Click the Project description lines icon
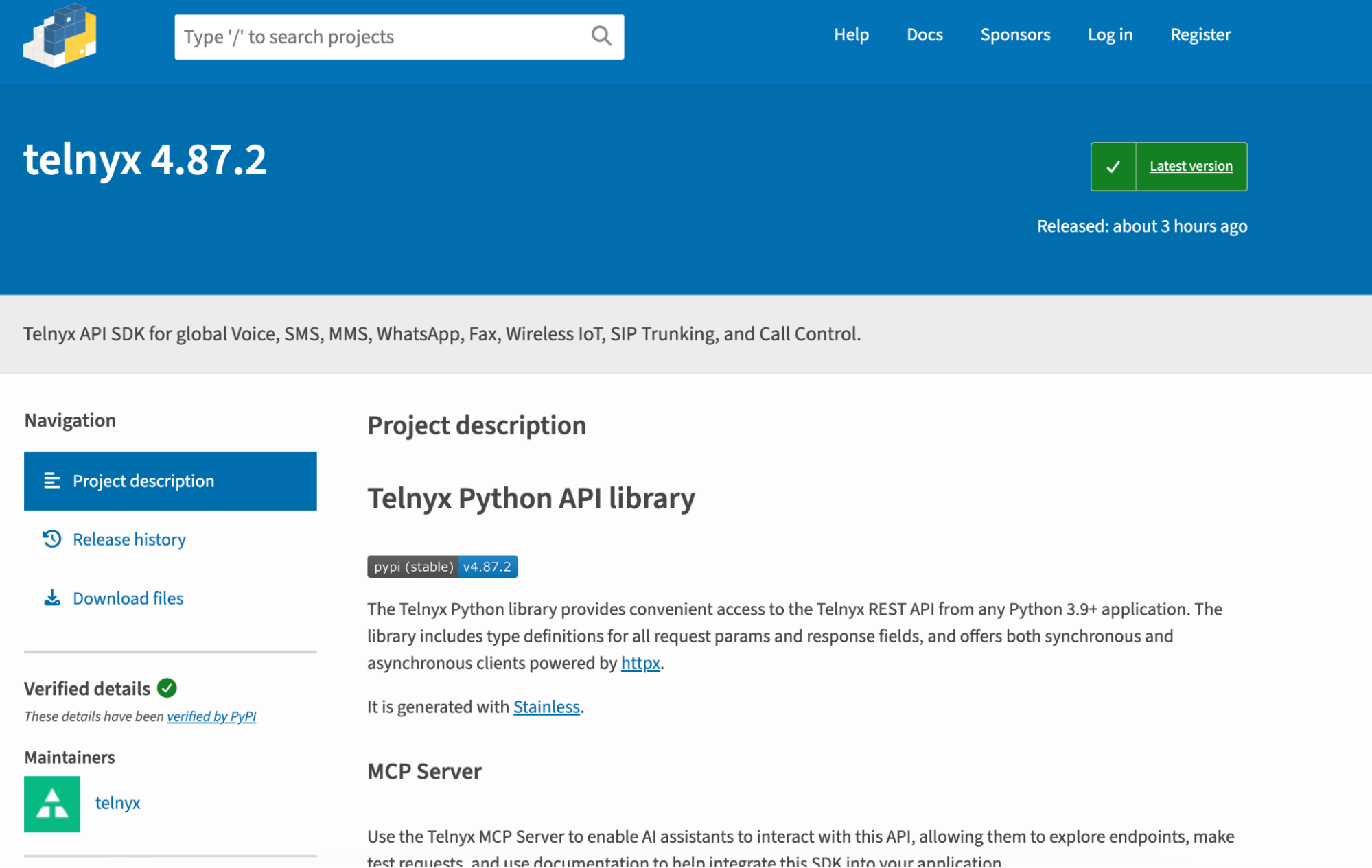 pos(52,481)
